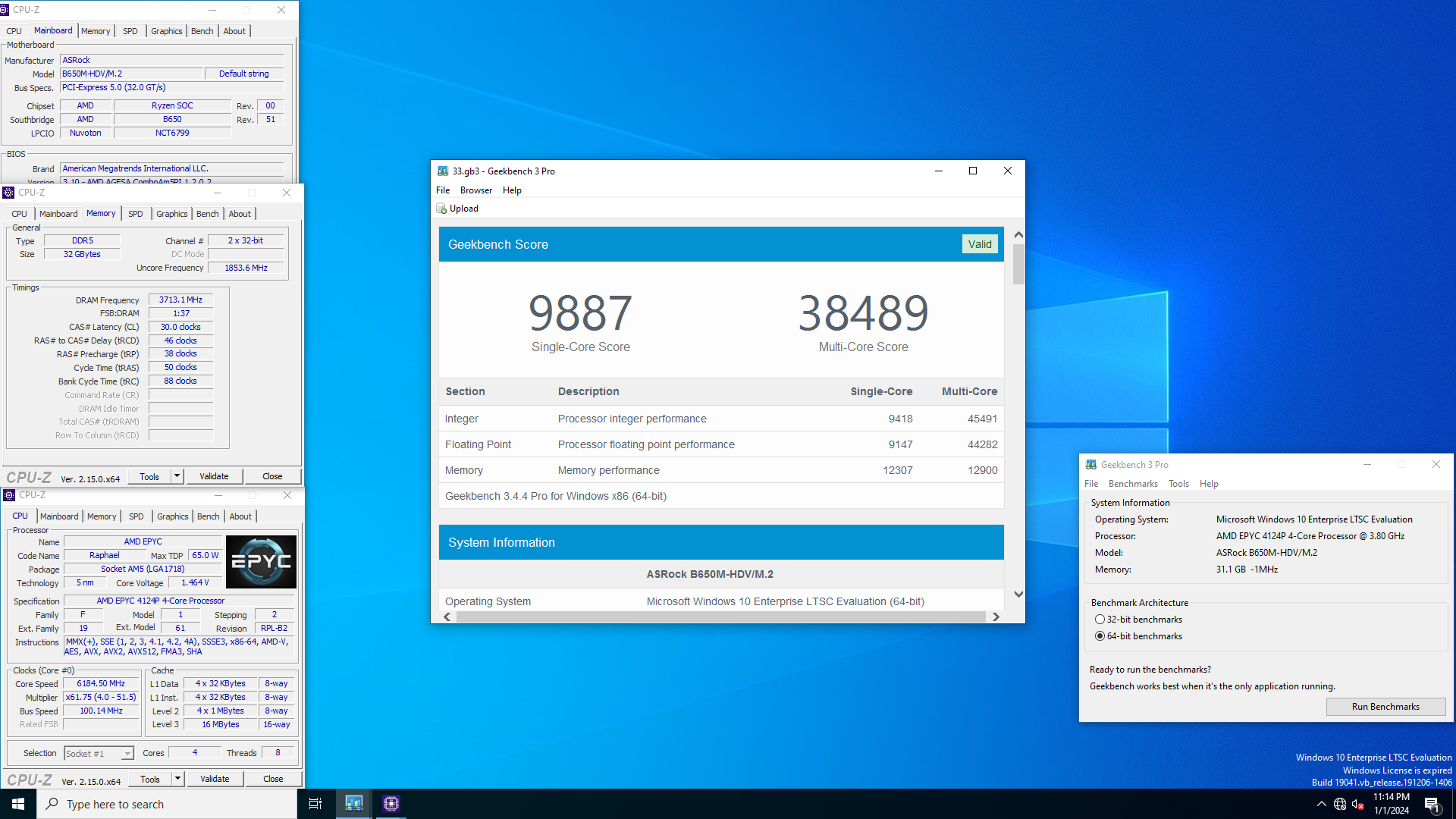Viewport: 1456px width, 819px height.
Task: Open the Windows Start menu
Action: tap(18, 804)
